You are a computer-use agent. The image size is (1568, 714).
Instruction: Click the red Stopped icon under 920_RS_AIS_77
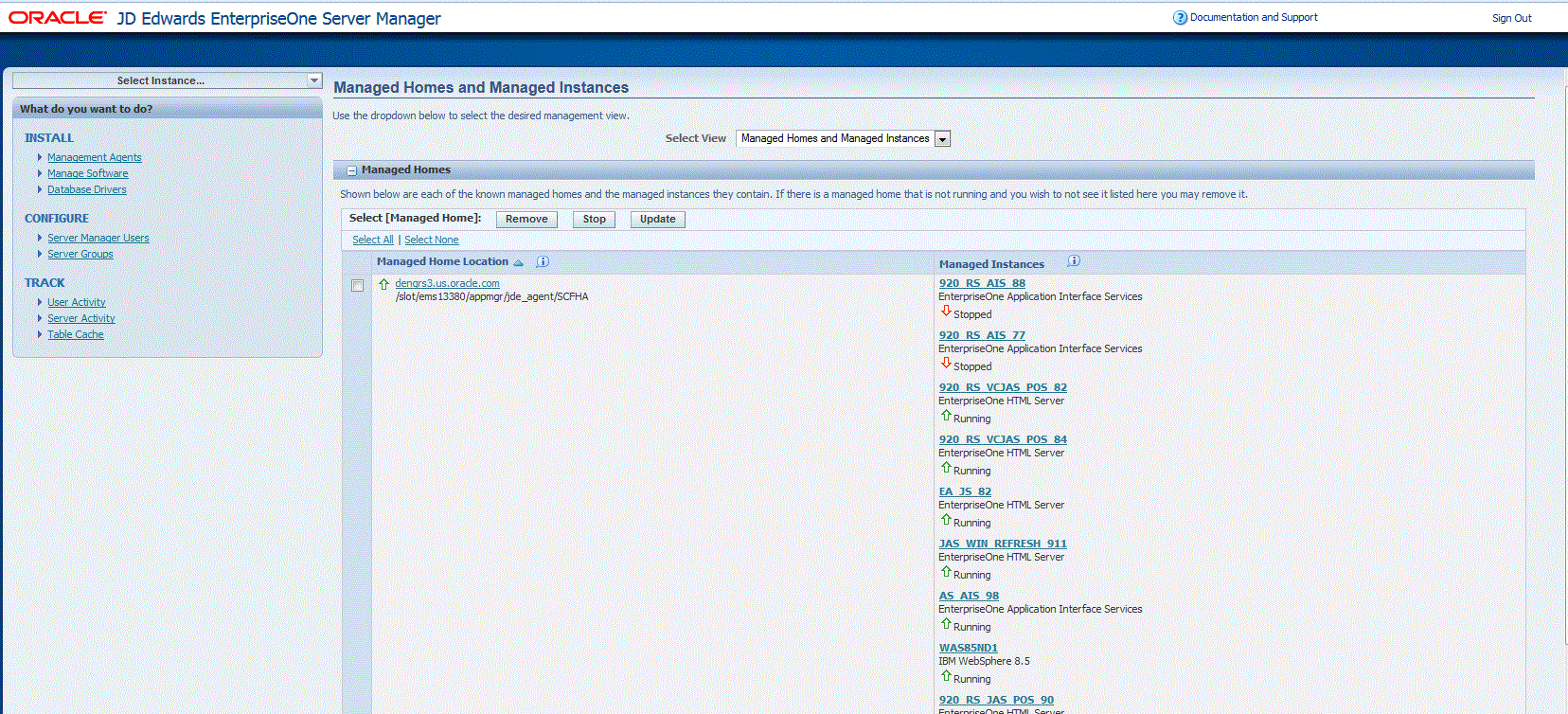(x=946, y=364)
